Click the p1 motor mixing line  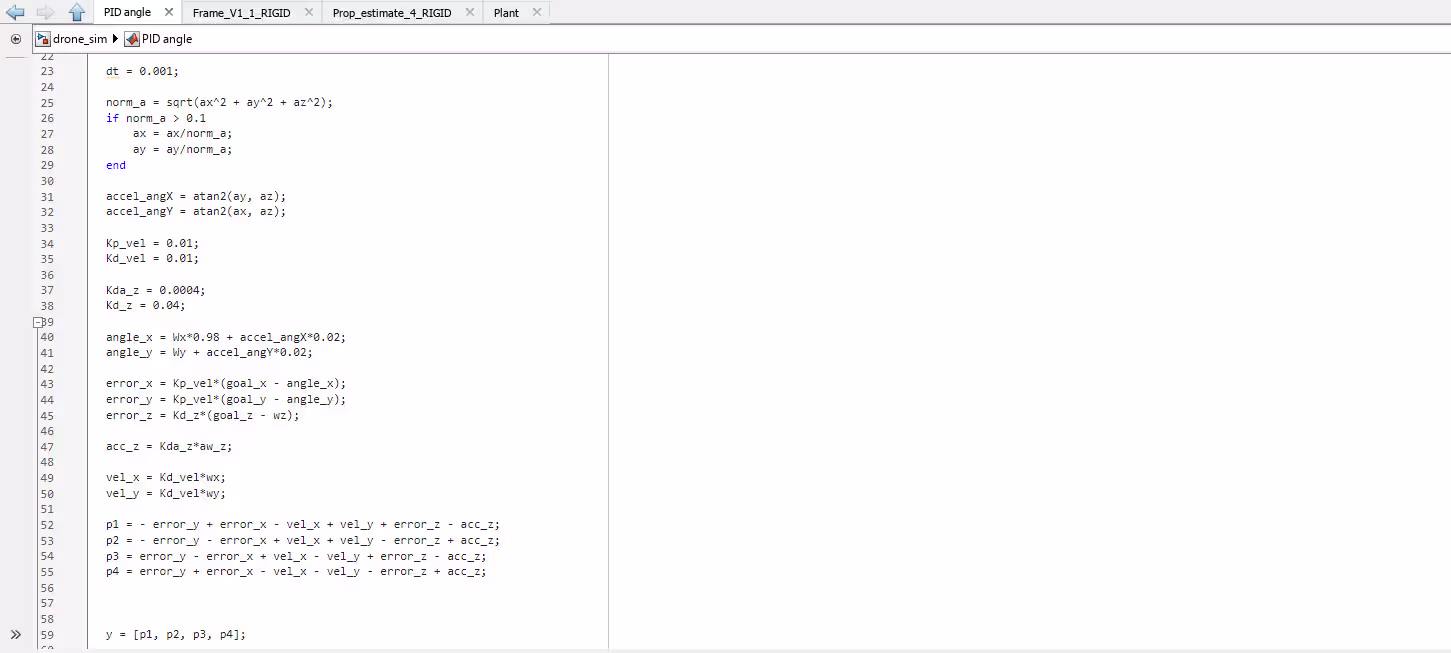(x=303, y=524)
